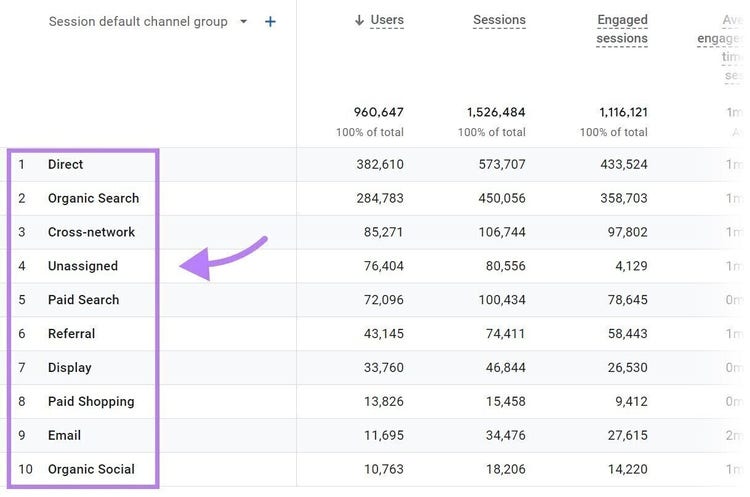
Task: Click total users value 960,647
Action: (x=378, y=112)
